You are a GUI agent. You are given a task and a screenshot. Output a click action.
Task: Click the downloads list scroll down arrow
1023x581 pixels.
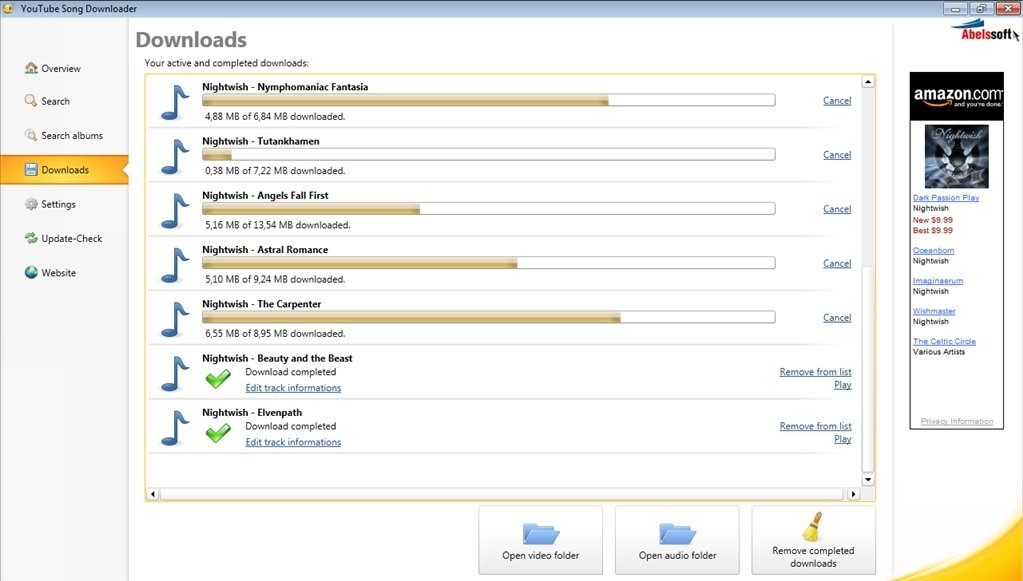tap(868, 479)
